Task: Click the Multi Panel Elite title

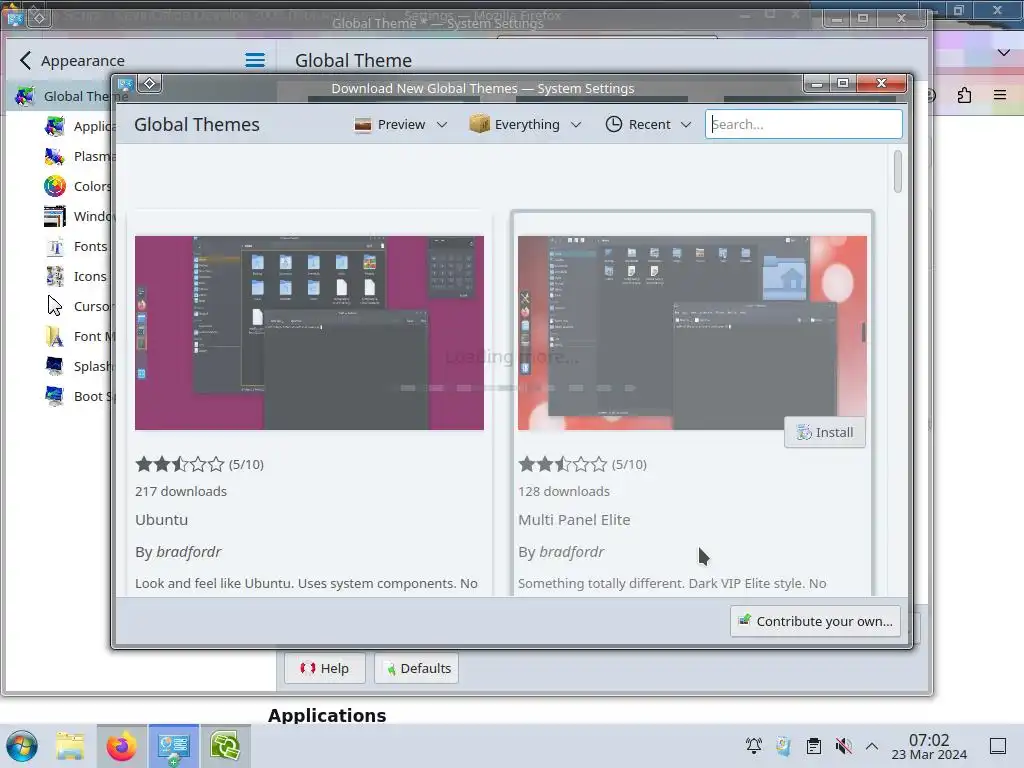Action: (574, 520)
